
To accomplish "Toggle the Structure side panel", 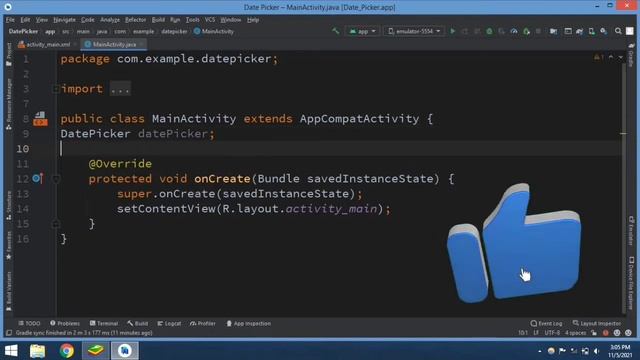I will [9, 205].
